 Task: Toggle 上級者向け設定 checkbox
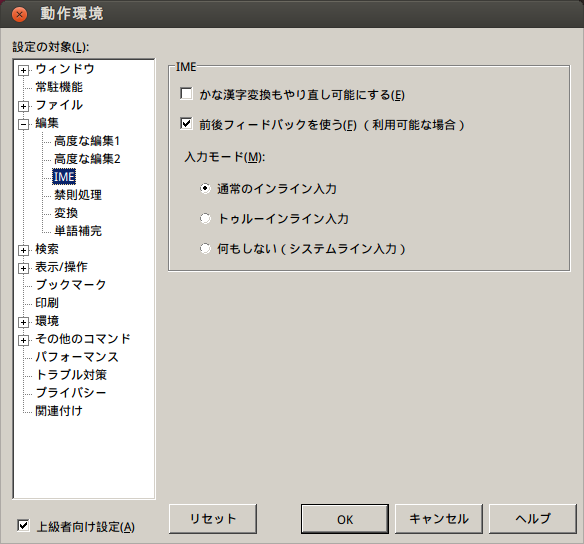pyautogui.click(x=23, y=526)
